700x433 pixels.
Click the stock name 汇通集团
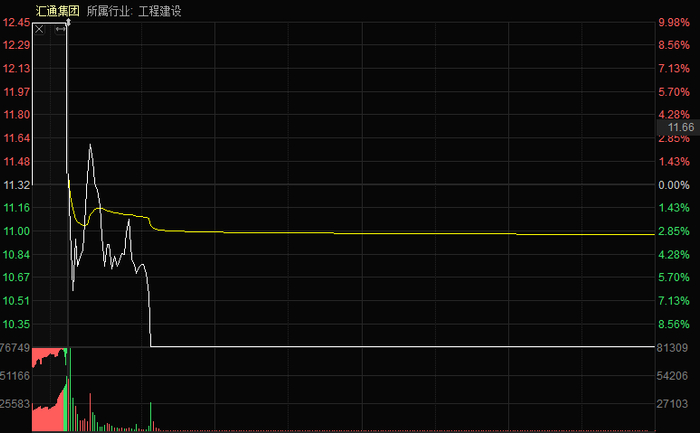click(x=58, y=11)
